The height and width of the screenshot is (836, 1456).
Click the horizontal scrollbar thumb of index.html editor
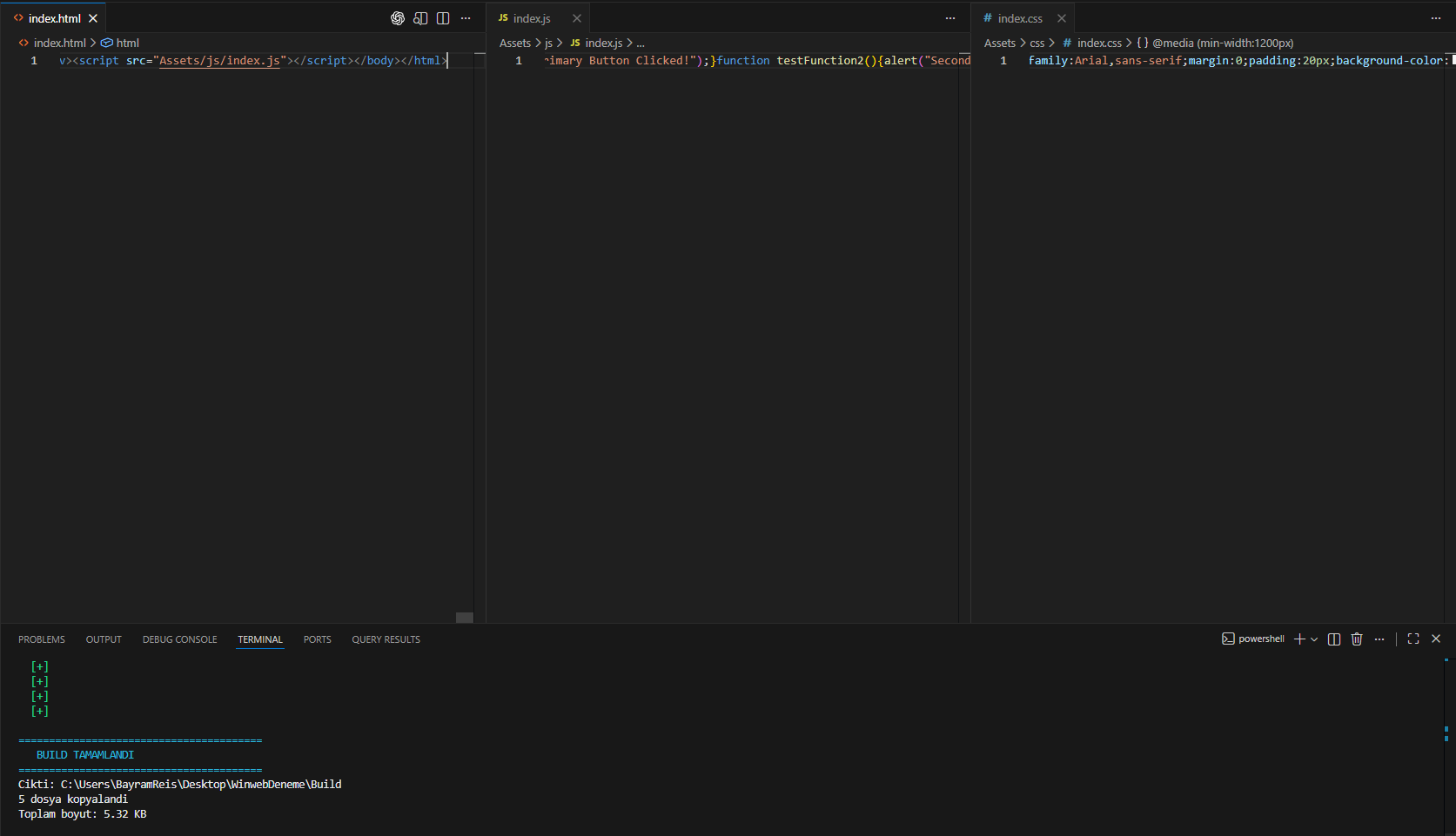click(465, 618)
